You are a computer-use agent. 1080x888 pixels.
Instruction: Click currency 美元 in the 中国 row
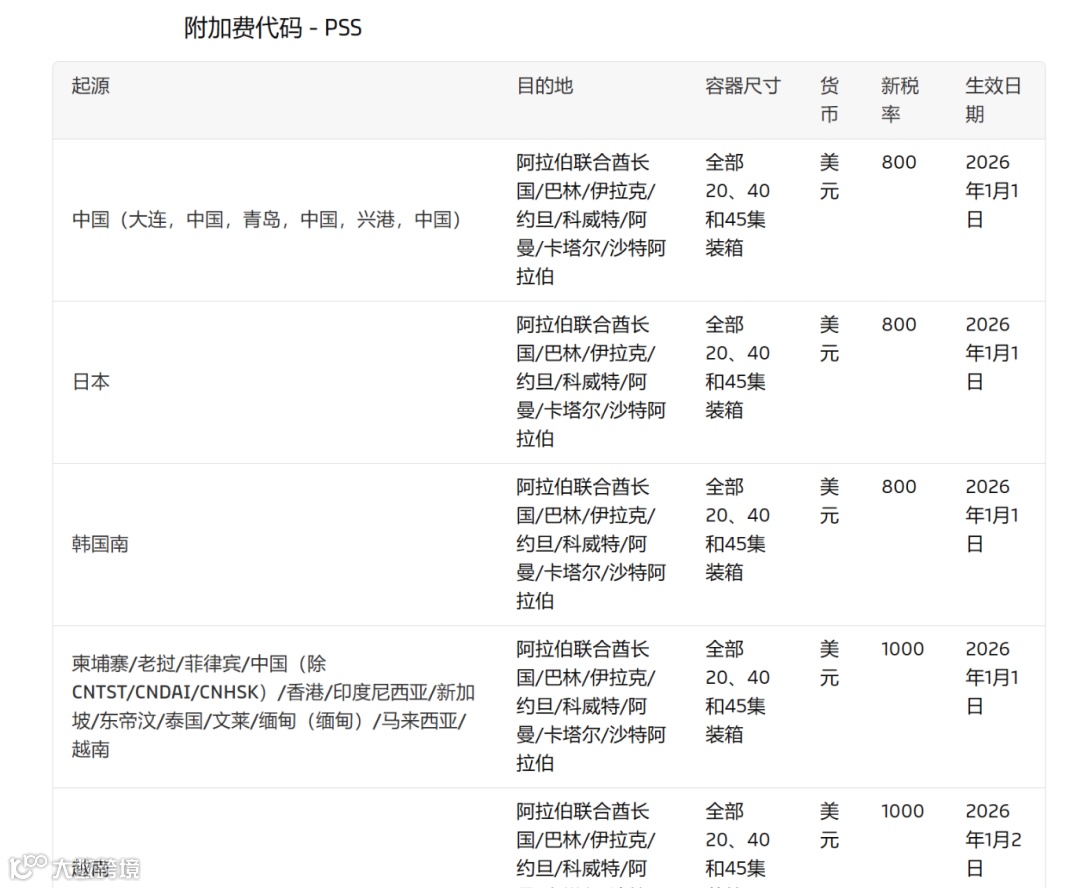829,177
